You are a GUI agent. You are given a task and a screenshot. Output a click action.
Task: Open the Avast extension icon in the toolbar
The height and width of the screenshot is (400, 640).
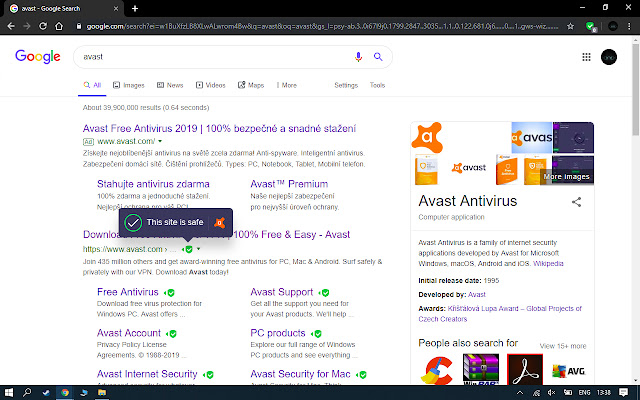coord(590,27)
